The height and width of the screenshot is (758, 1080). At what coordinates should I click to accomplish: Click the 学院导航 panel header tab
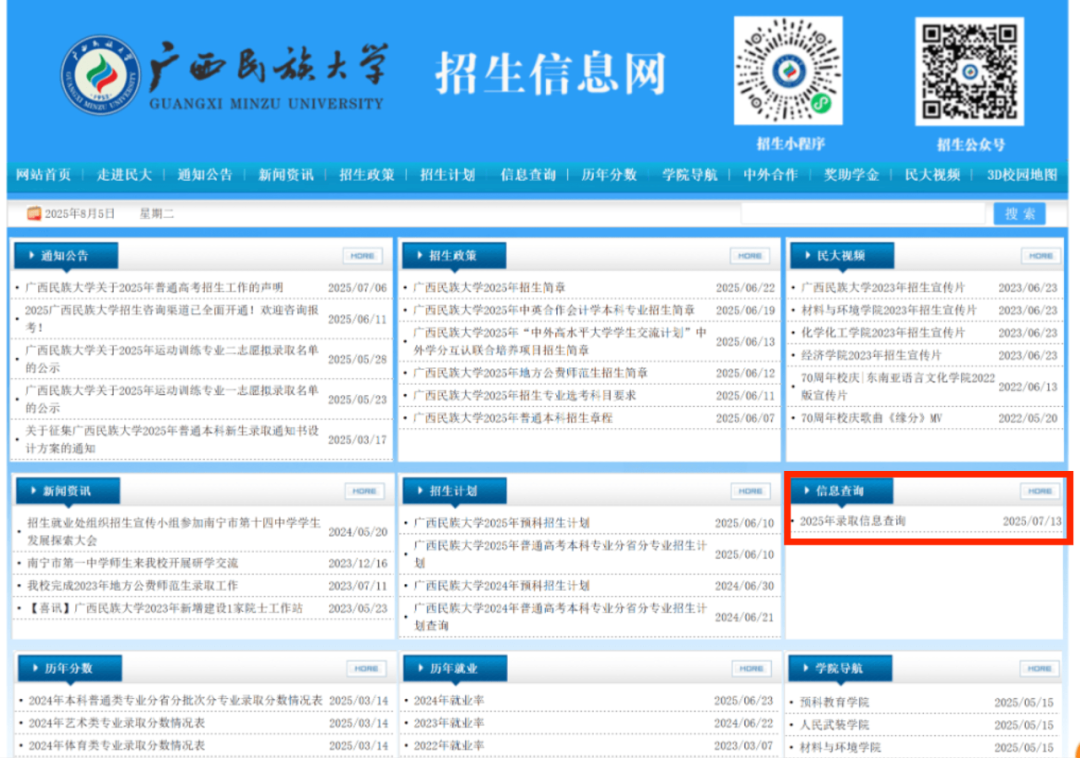tap(840, 668)
